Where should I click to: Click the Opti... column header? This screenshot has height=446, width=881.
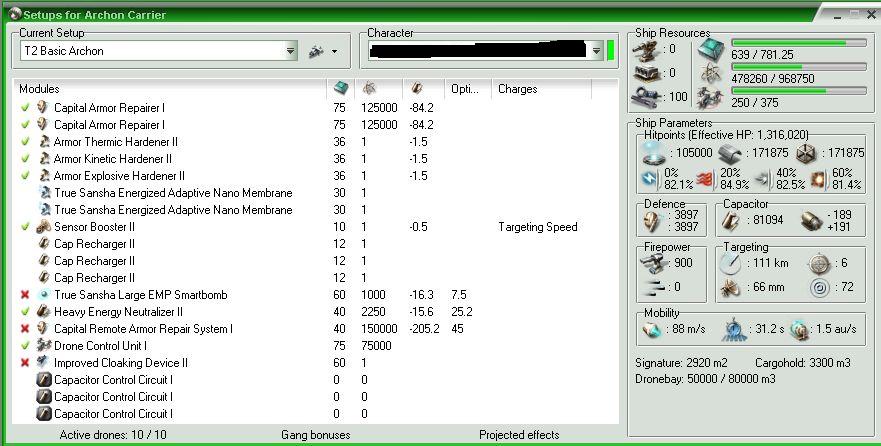point(464,89)
